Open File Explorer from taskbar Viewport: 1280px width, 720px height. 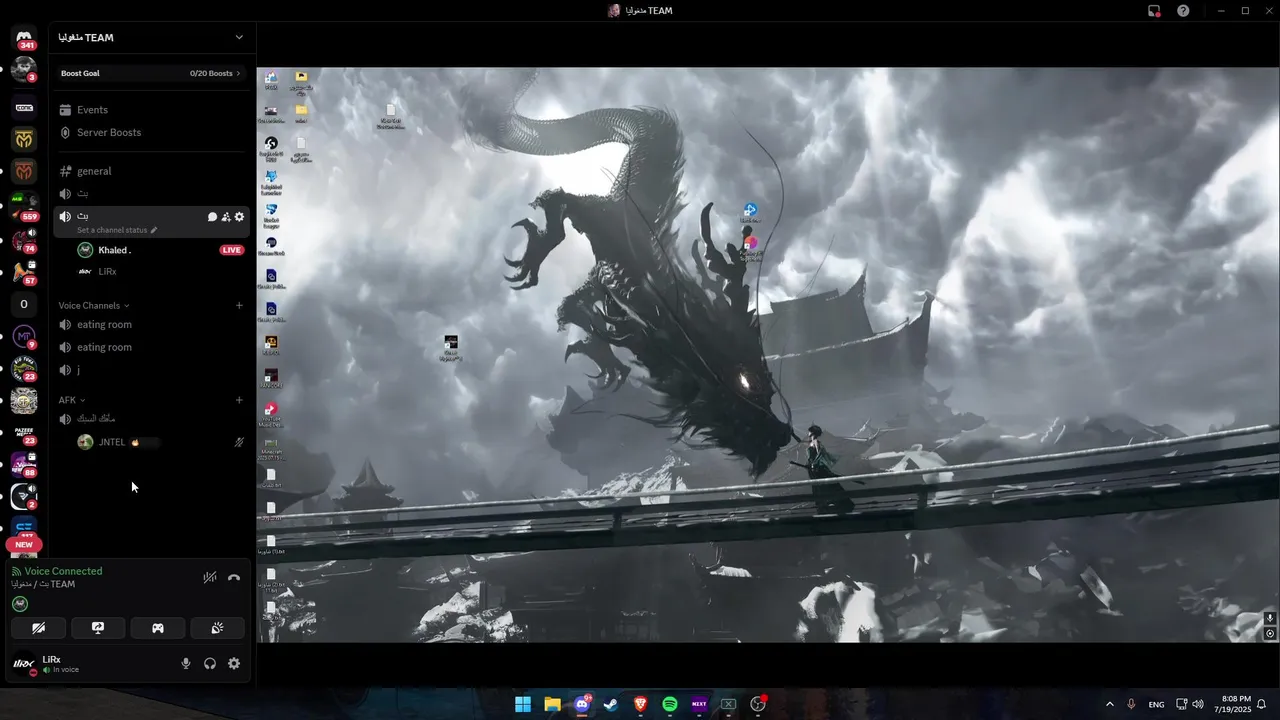(552, 704)
